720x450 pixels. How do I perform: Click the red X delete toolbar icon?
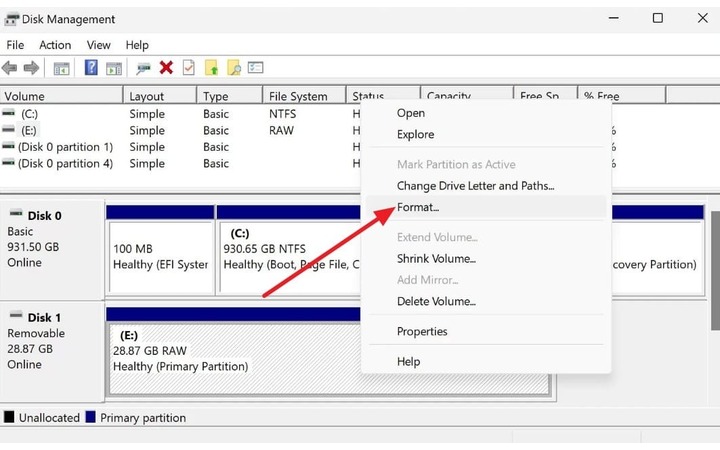coord(166,68)
